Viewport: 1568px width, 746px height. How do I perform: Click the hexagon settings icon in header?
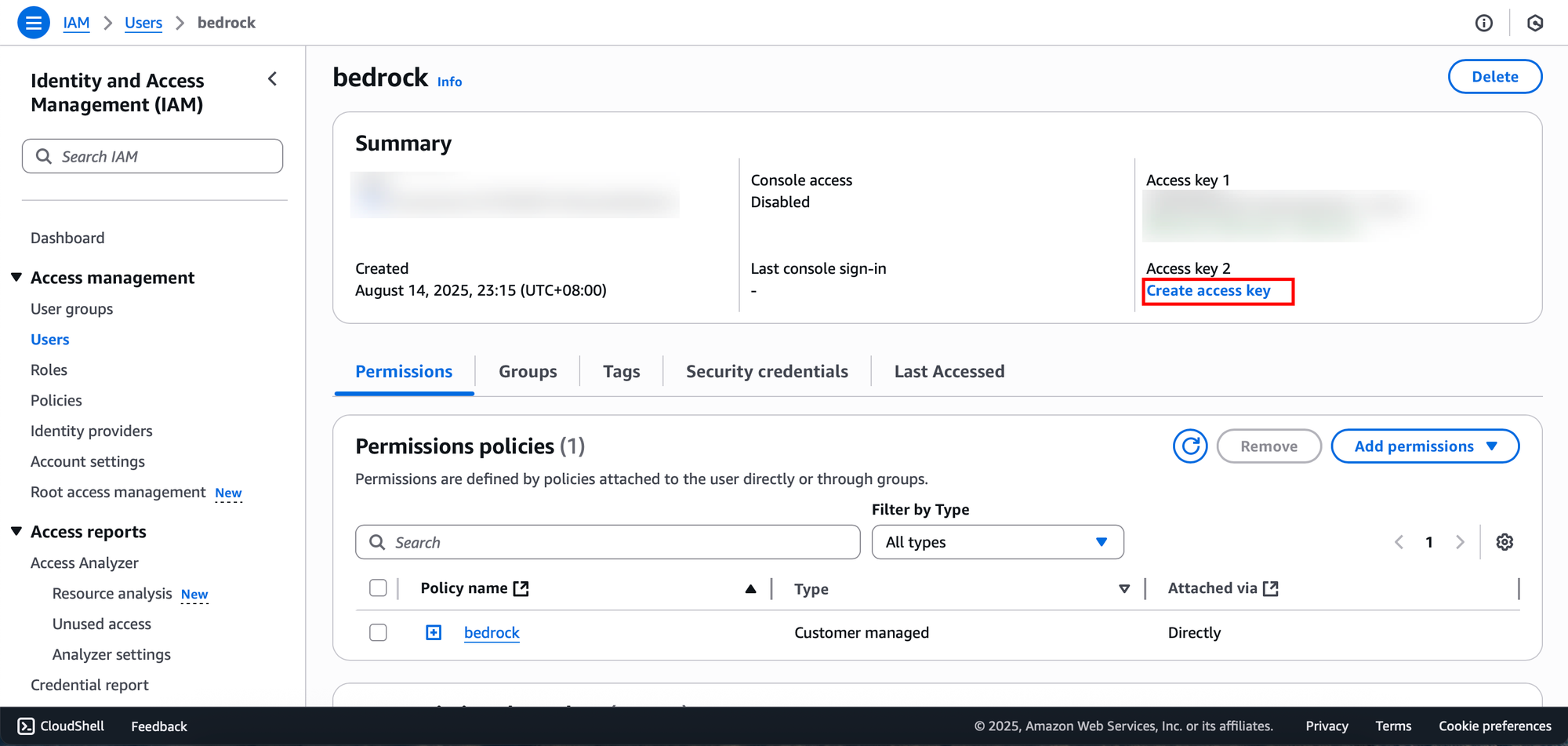coord(1535,23)
